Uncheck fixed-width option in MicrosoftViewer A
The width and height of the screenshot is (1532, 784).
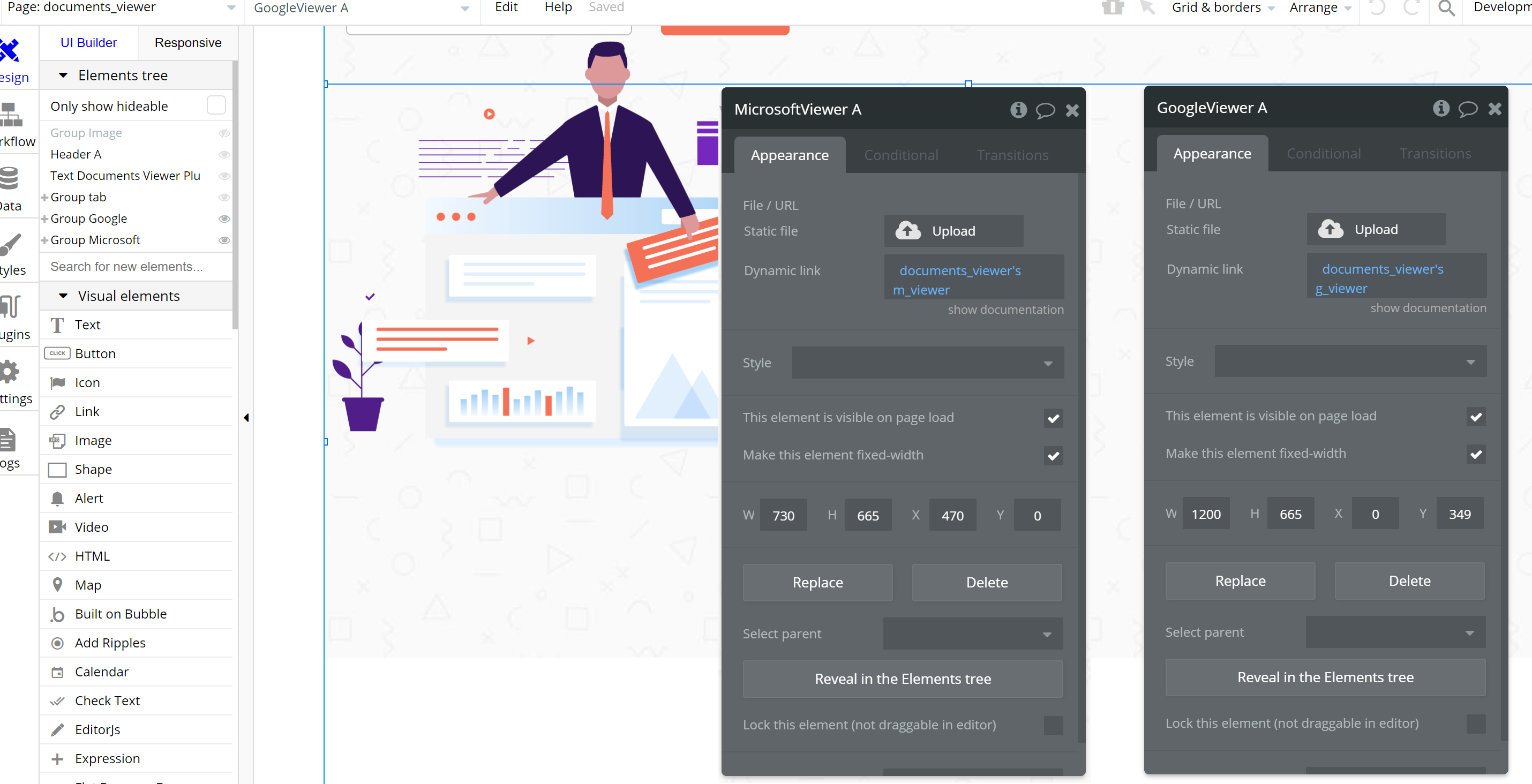click(1053, 456)
